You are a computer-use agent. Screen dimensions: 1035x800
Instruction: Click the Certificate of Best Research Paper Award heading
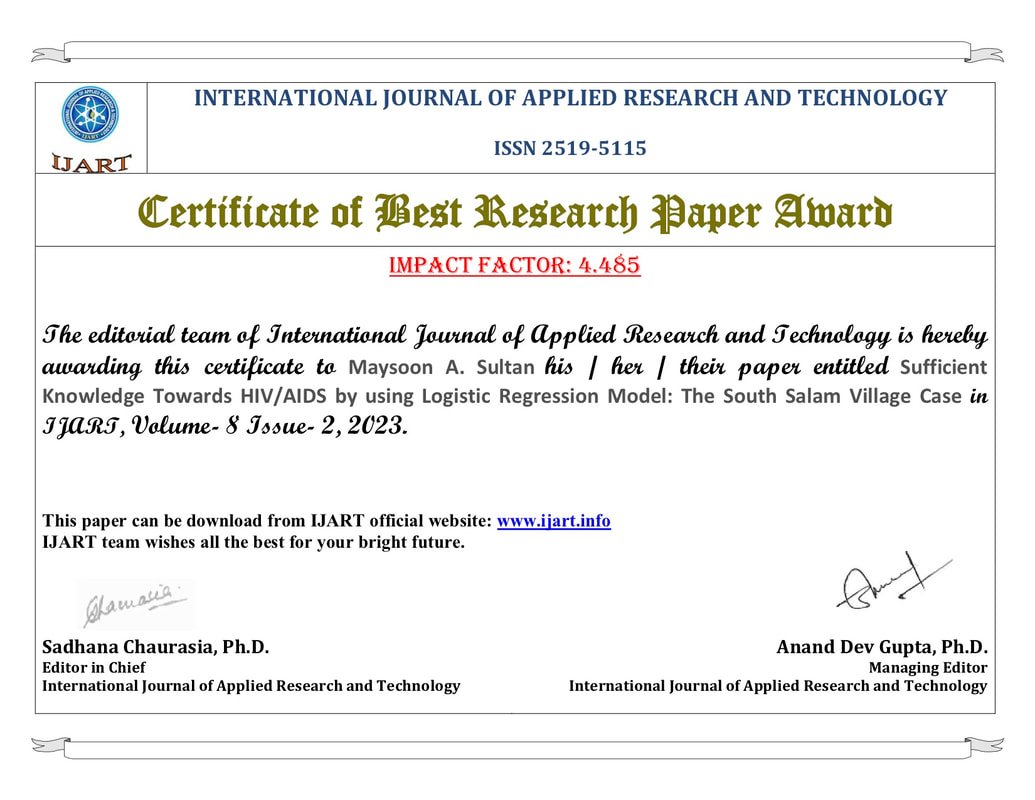pyautogui.click(x=515, y=213)
